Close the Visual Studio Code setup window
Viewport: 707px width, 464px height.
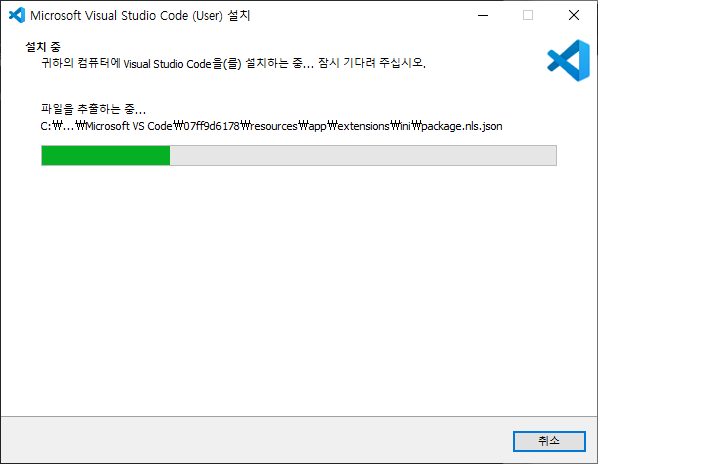coord(574,15)
